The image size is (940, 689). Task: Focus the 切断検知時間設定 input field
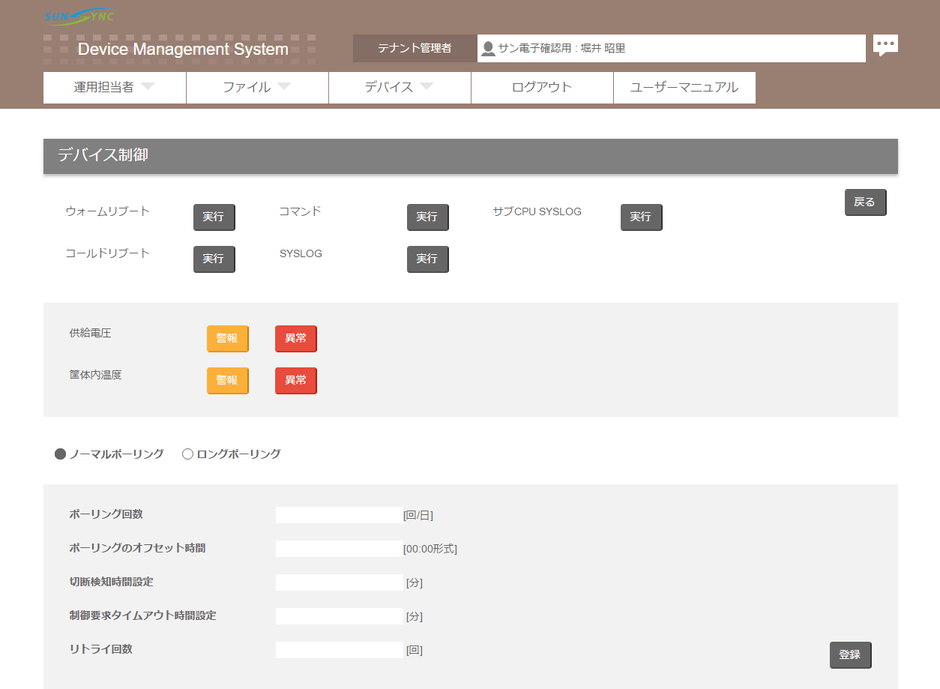[339, 582]
